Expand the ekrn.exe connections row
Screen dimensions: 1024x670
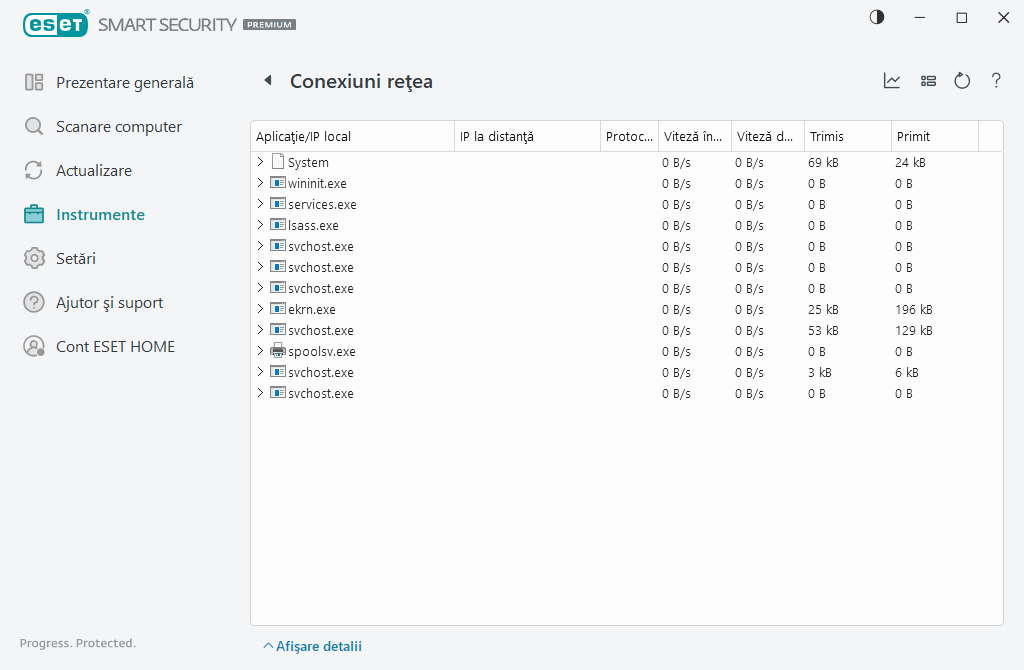click(x=260, y=309)
